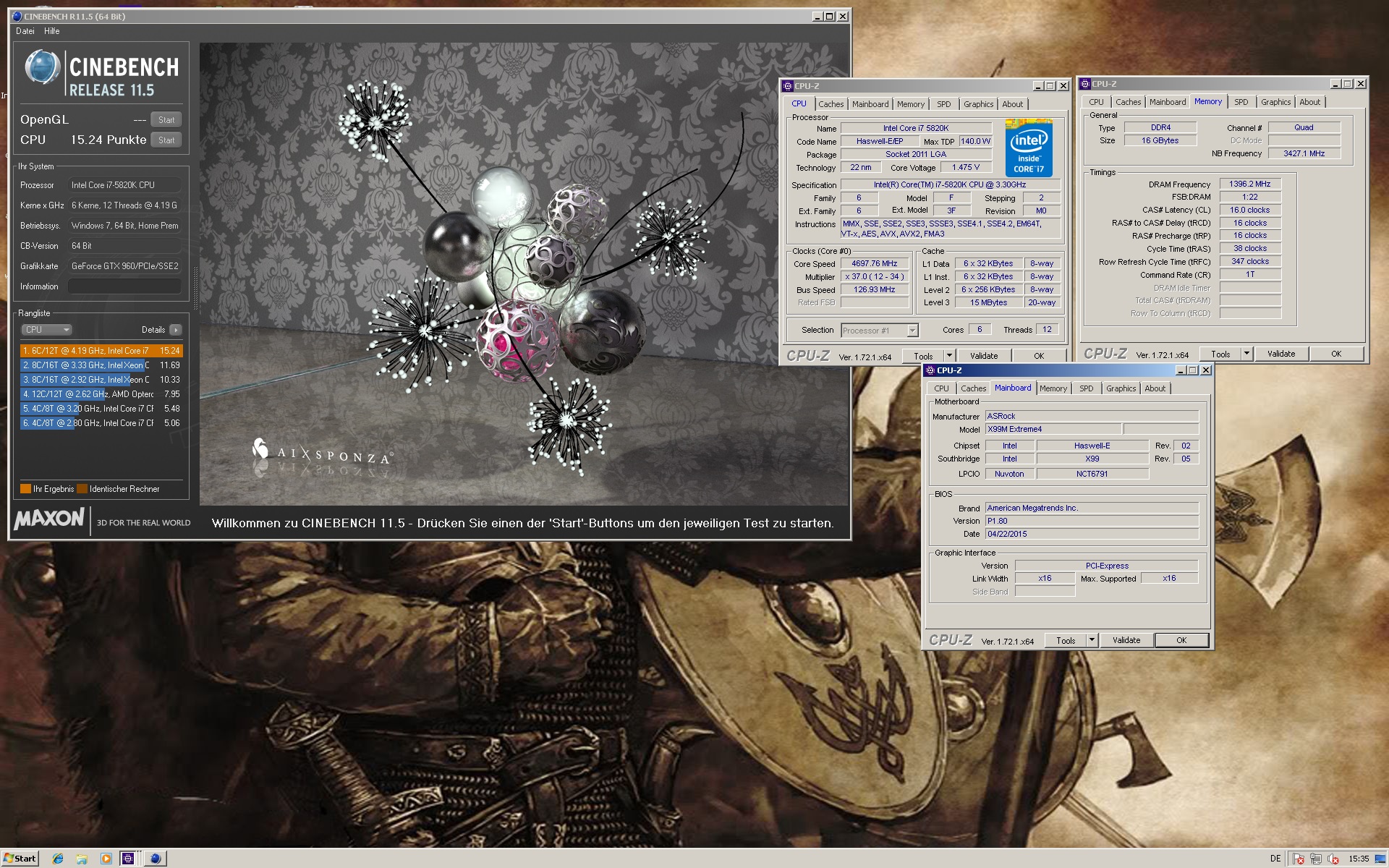Click DRAM Frequency 1396.2 MHz value
Image resolution: width=1389 pixels, height=868 pixels.
pyautogui.click(x=1250, y=184)
